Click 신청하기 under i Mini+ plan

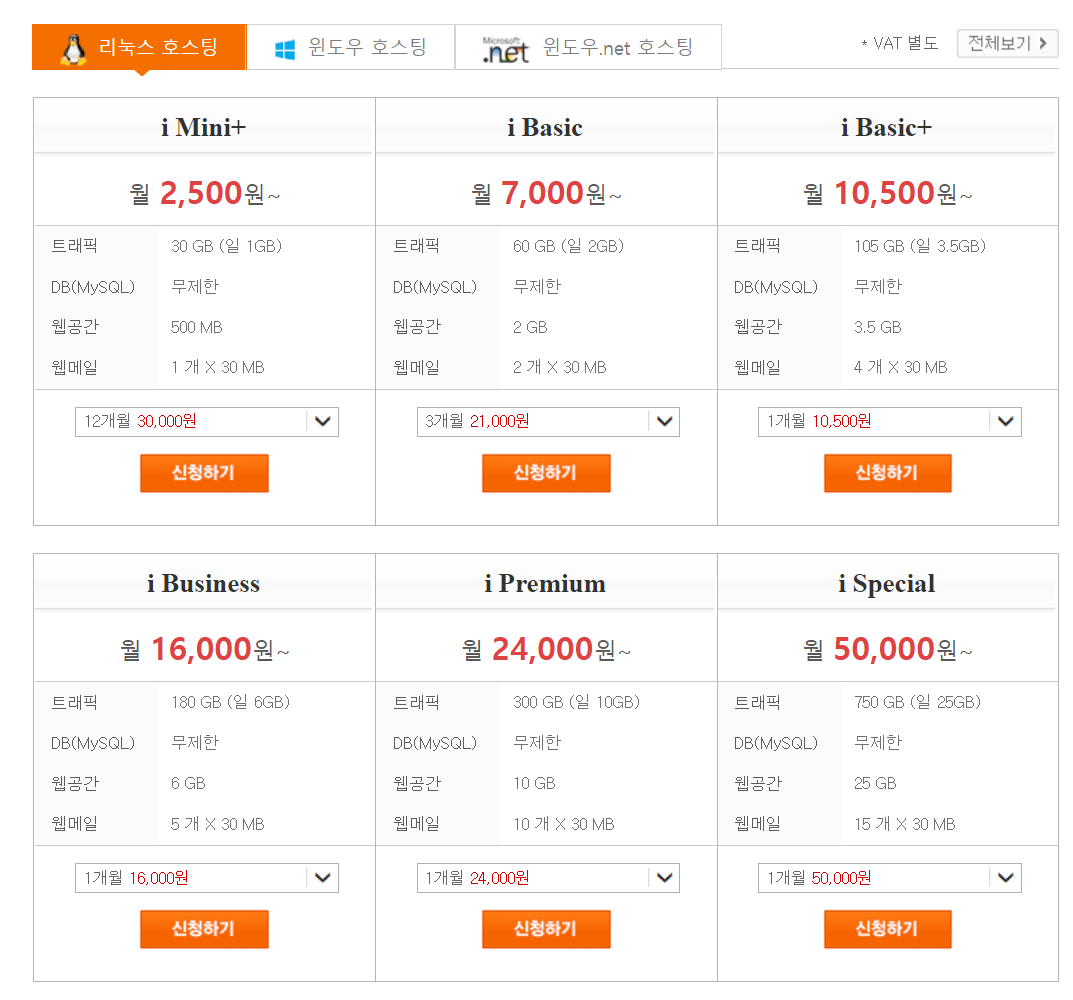204,472
